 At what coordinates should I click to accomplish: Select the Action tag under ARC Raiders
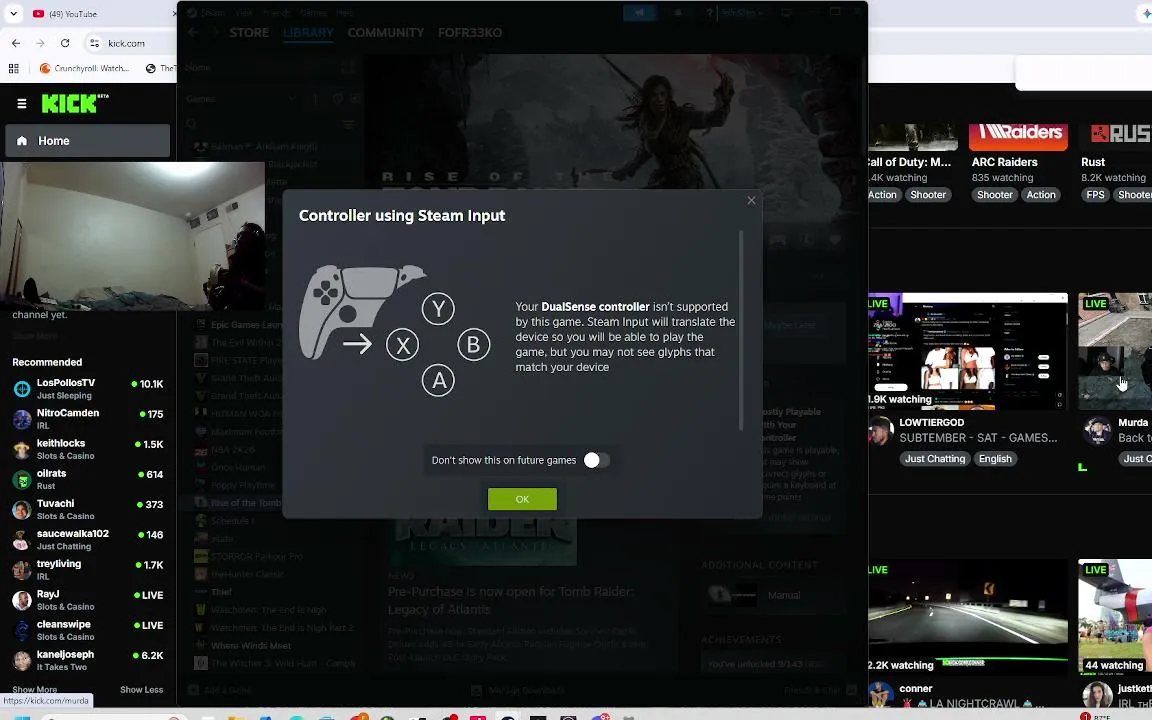tap(1040, 195)
